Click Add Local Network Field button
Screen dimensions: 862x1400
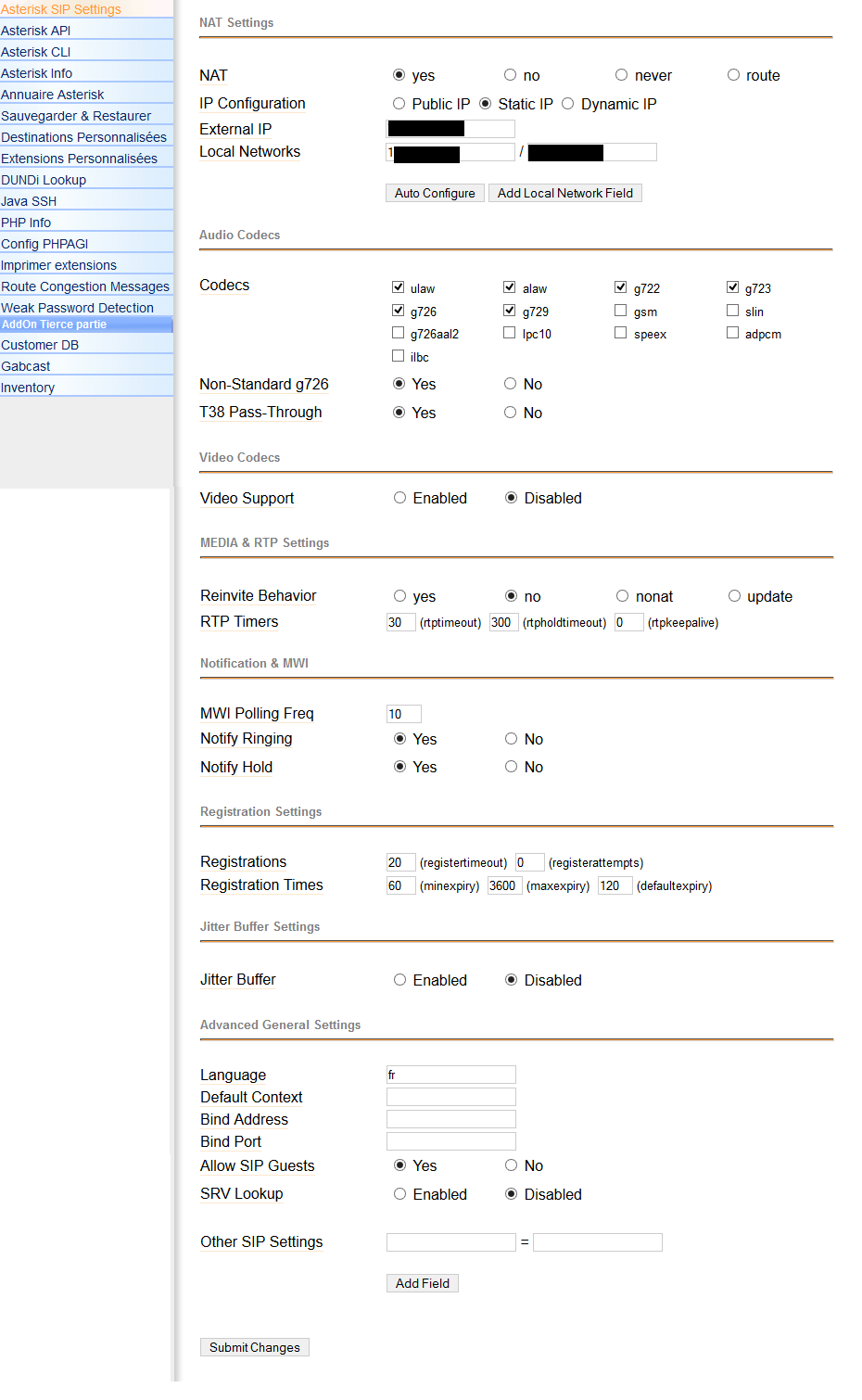(565, 193)
